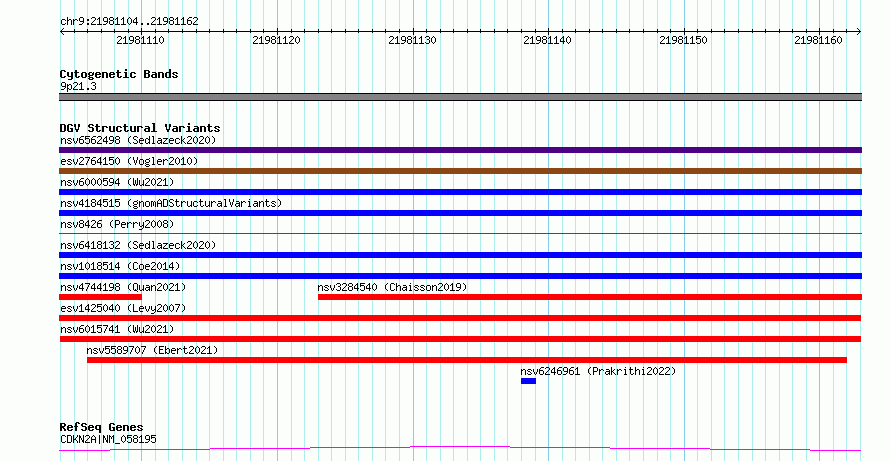Open variant nsv3284540 (Chaisson2019) label
Screen dimensions: 890x461
coord(392,287)
